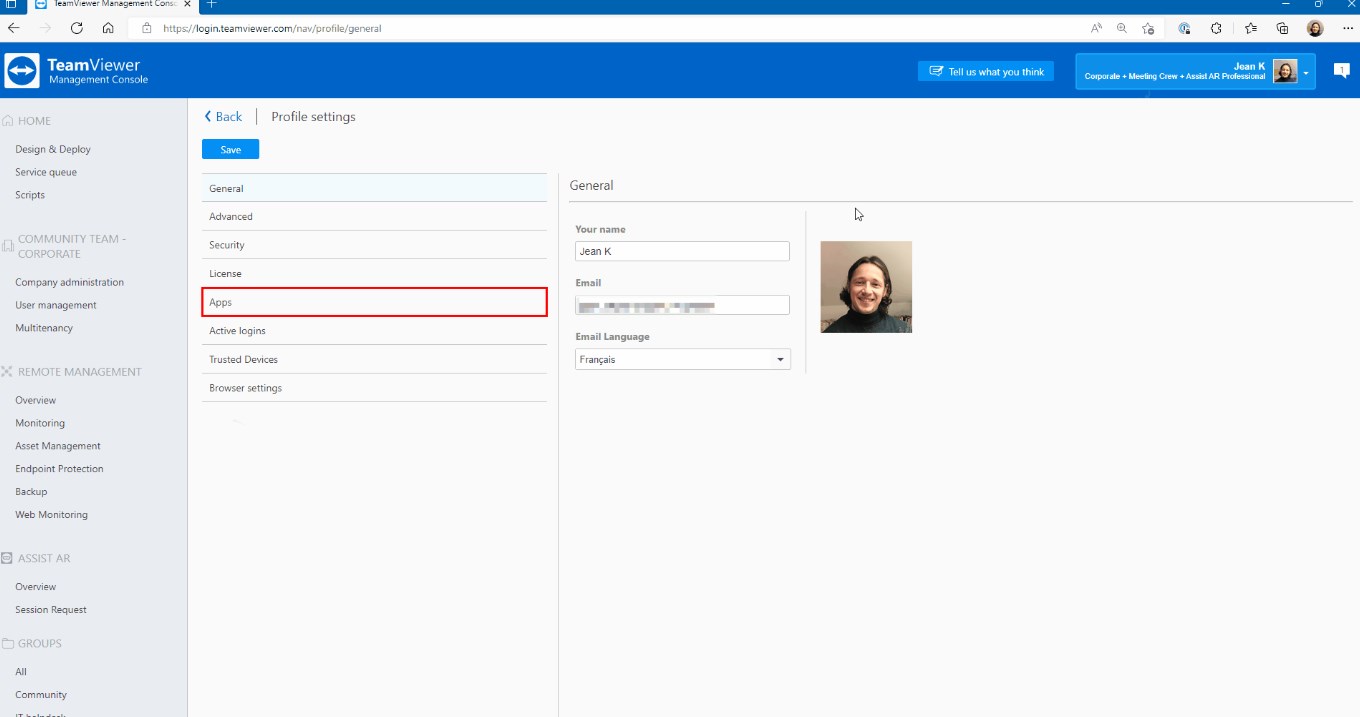The image size is (1360, 717).
Task: Open the password manager extension icon
Action: click(x=1185, y=28)
